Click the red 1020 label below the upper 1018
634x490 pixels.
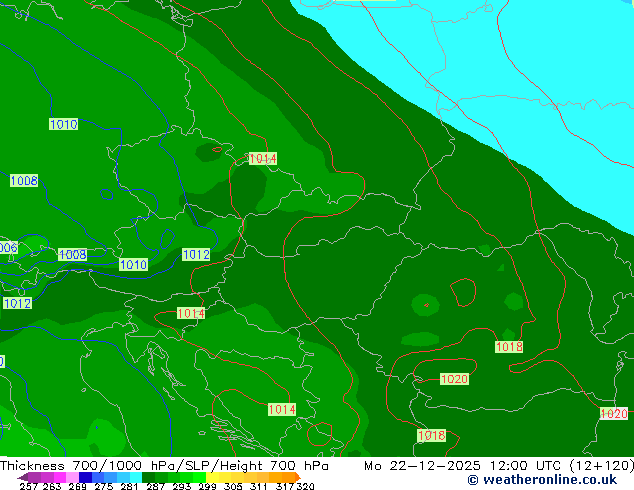click(454, 379)
